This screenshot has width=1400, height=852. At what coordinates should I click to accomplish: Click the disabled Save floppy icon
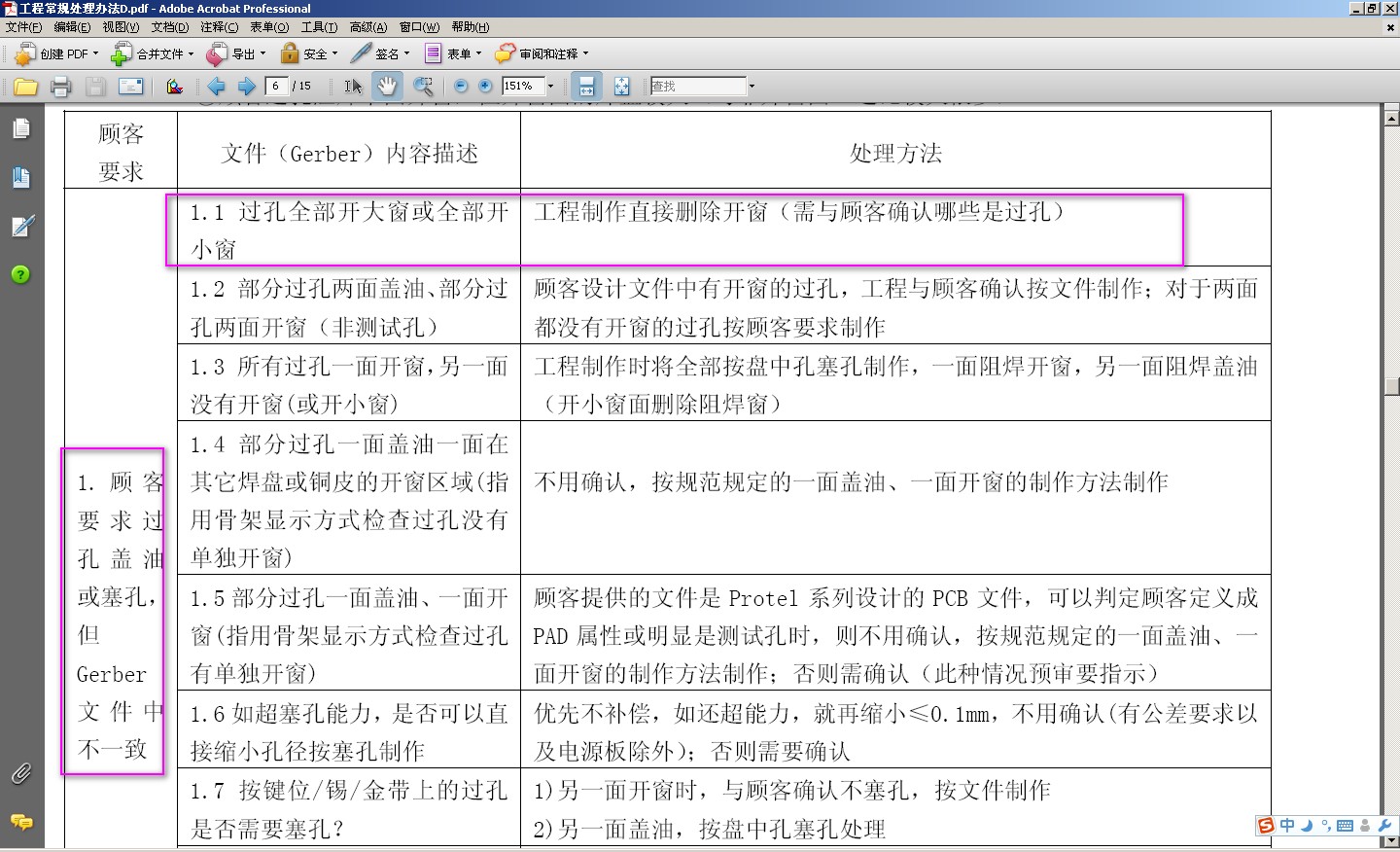point(95,87)
